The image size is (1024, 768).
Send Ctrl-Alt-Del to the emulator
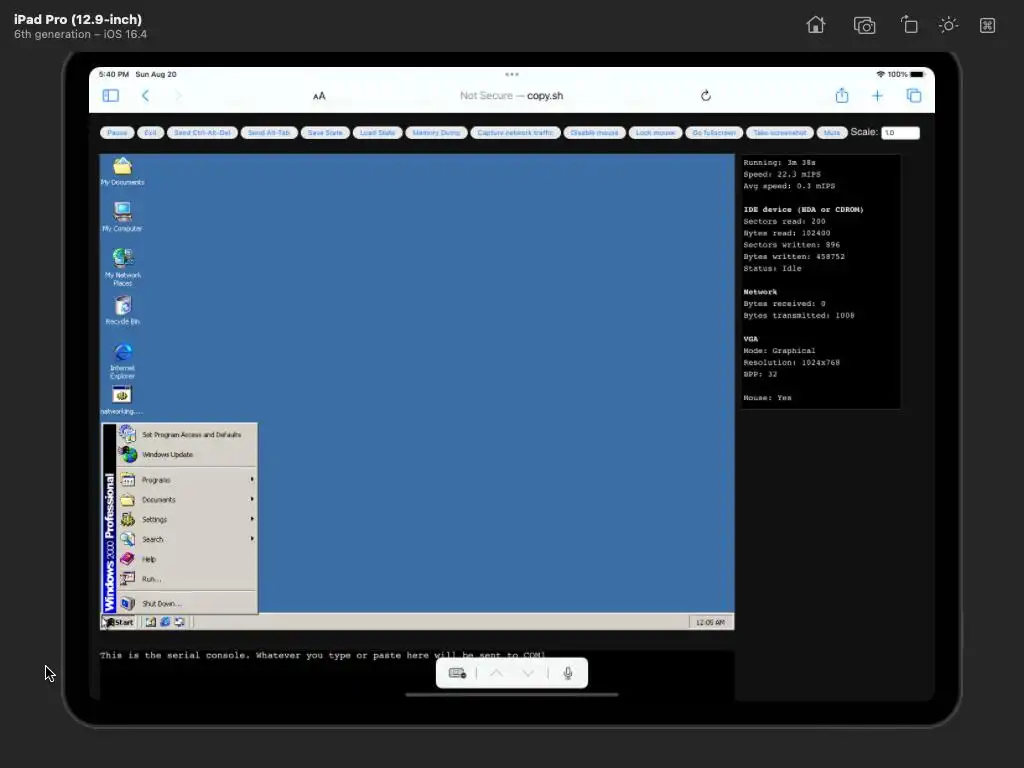(x=202, y=133)
